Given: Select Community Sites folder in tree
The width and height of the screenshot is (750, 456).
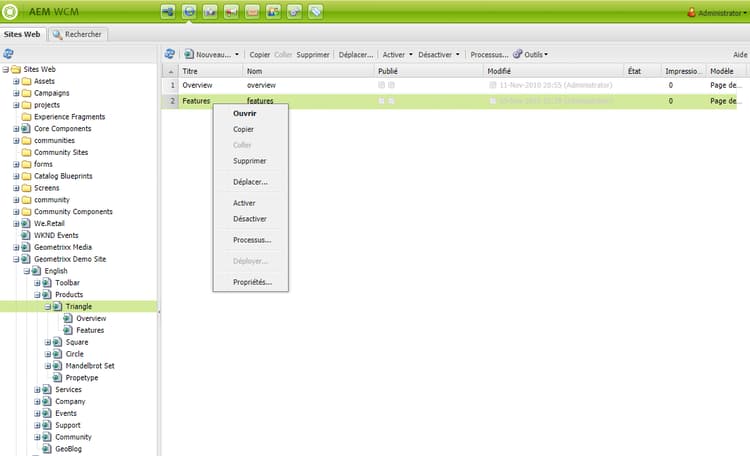Looking at the screenshot, I should 61,153.
